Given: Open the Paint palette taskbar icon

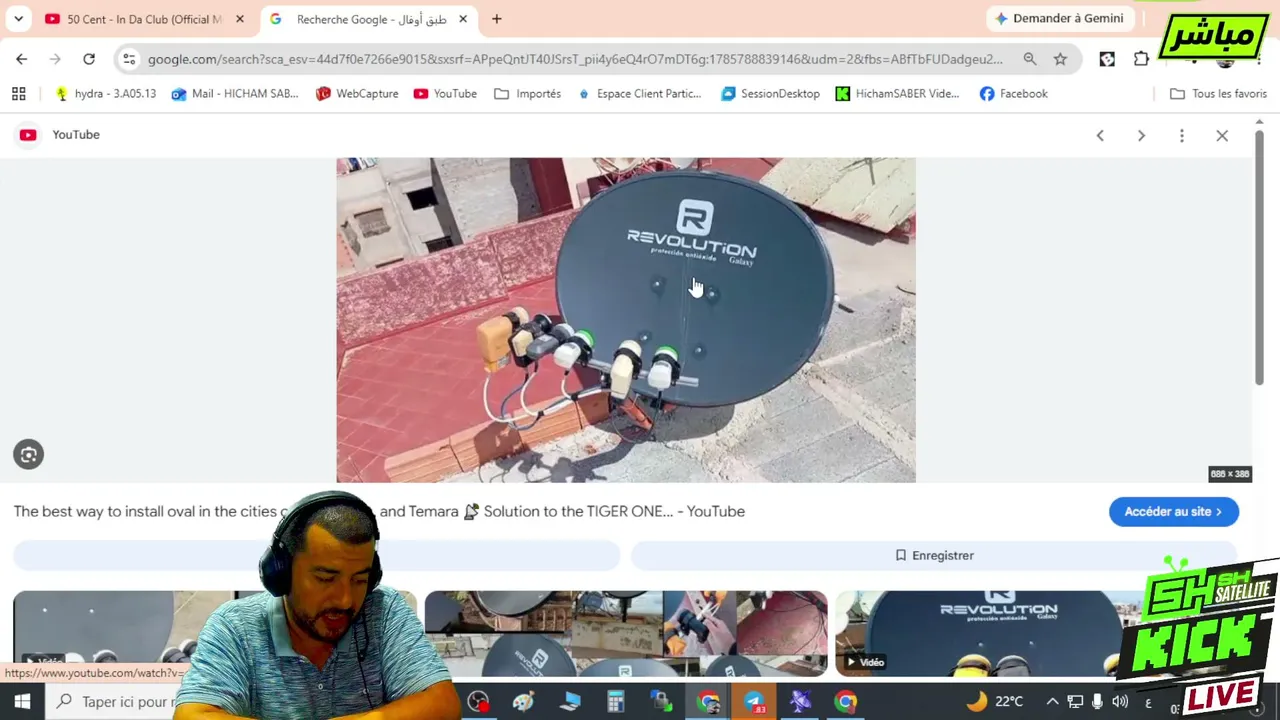Looking at the screenshot, I should click(523, 702).
